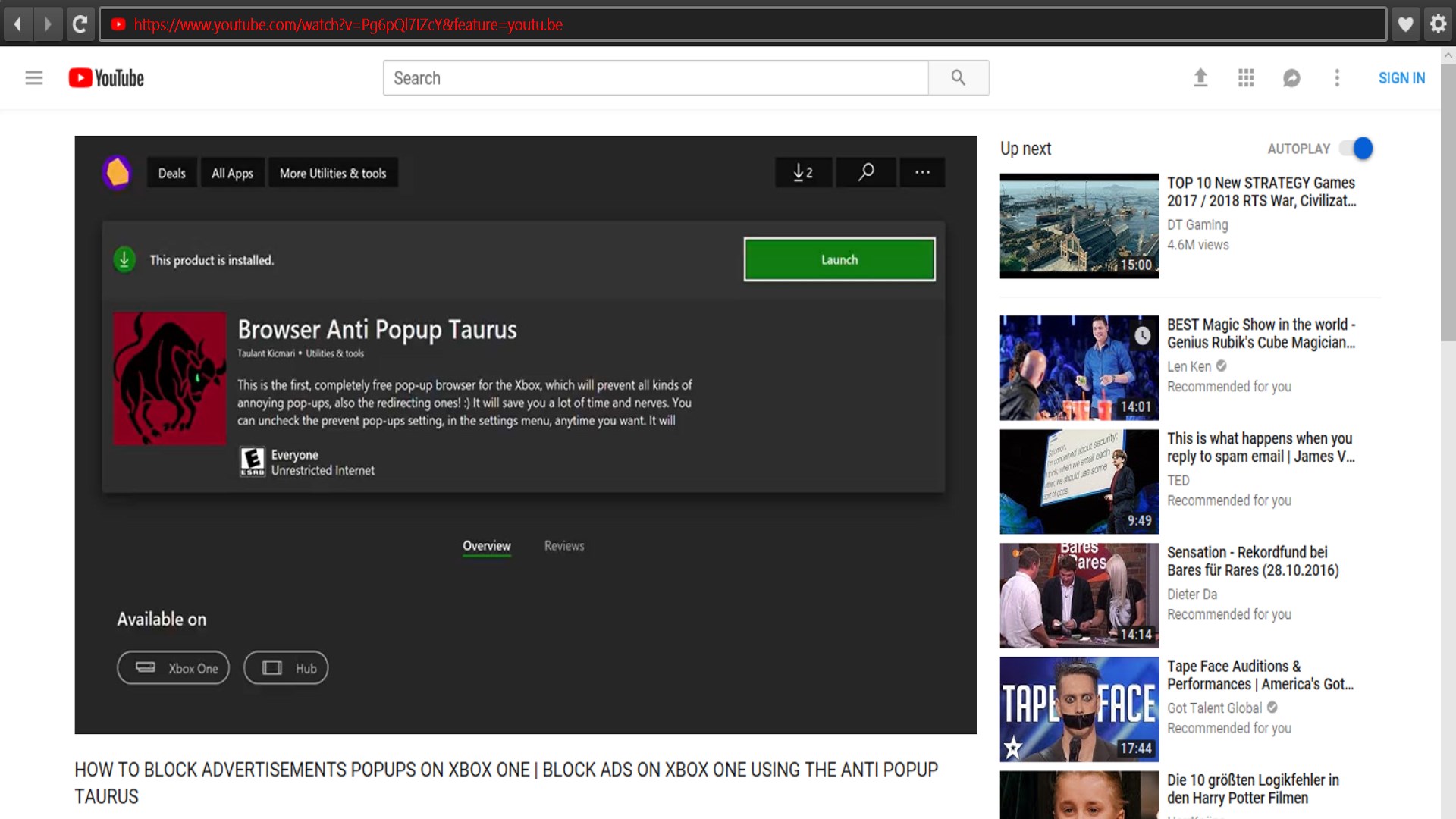Screen dimensions: 1456x819
Task: Open the three-dot settings menu
Action: (x=1337, y=77)
